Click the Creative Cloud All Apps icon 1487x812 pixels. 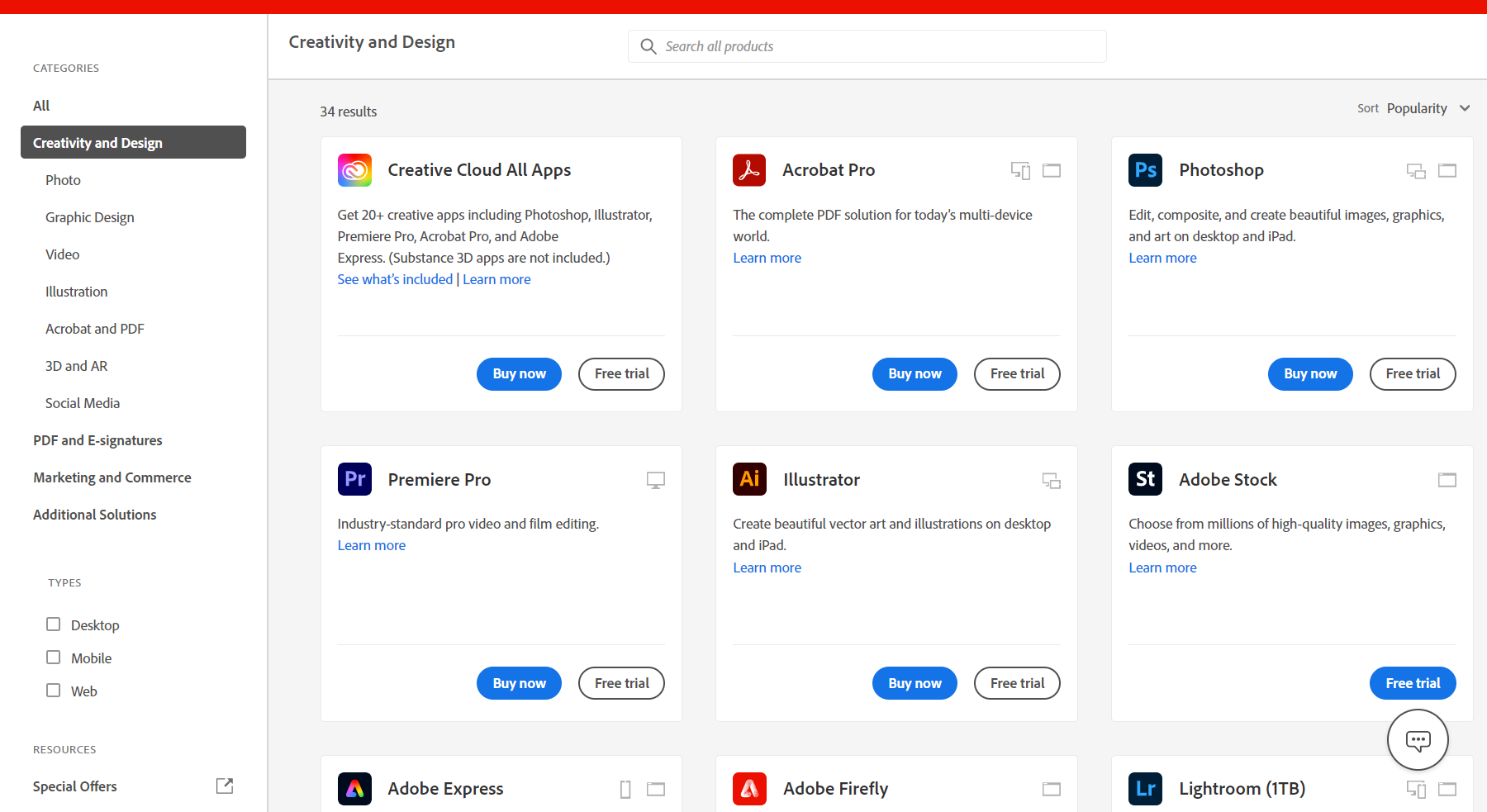pos(354,170)
